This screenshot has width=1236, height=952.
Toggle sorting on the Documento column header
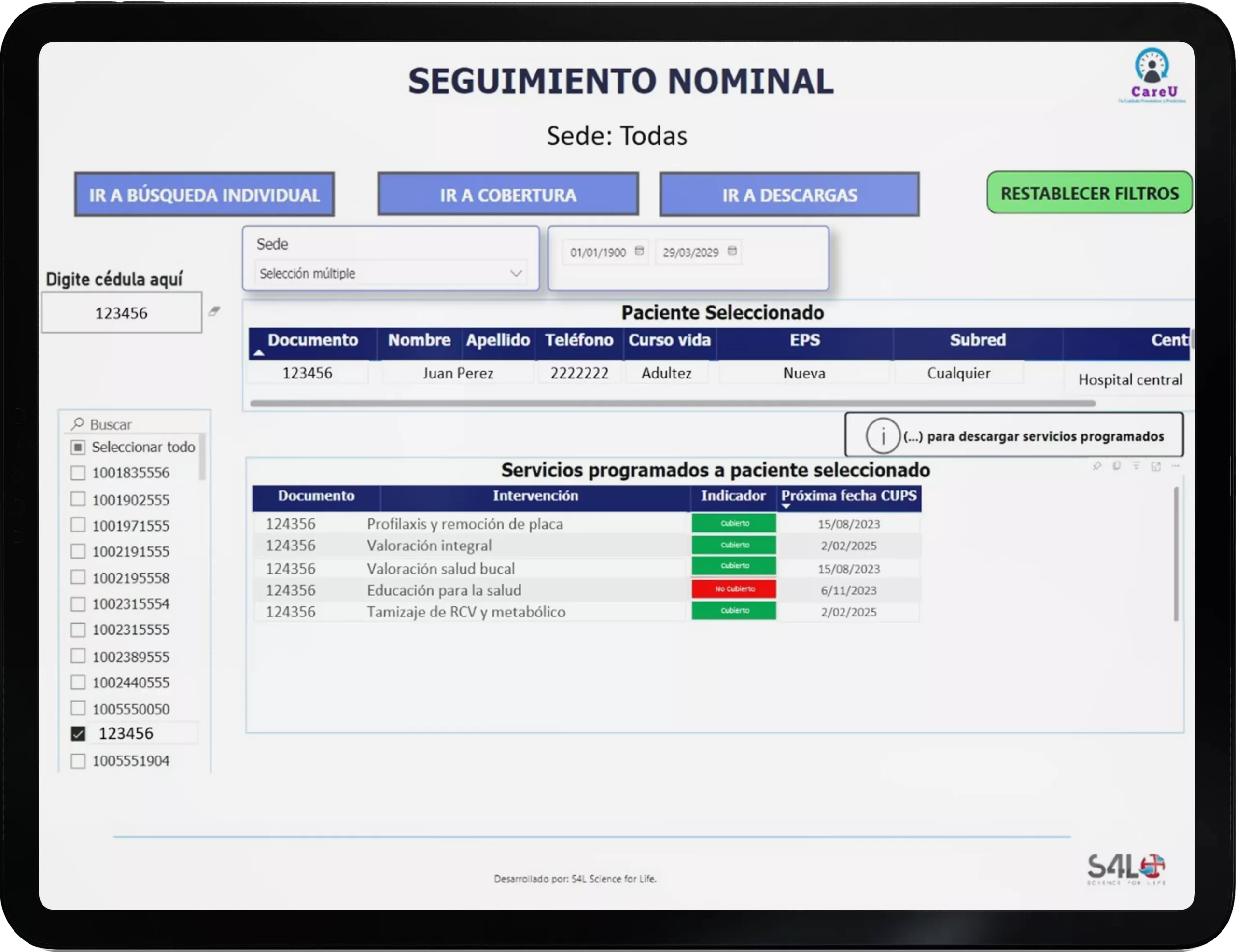[x=313, y=340]
